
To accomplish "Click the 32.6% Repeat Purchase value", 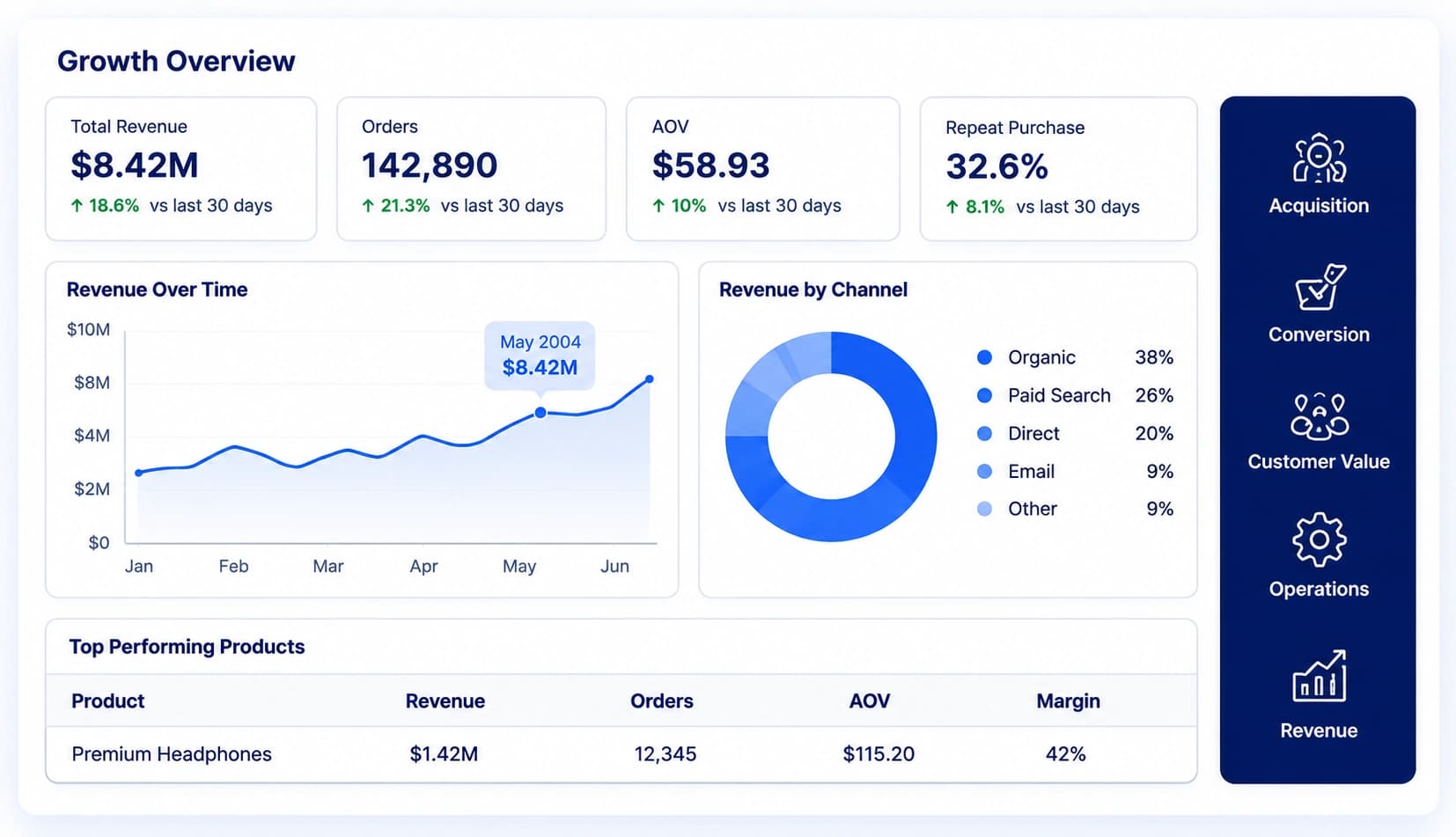I will (x=997, y=166).
